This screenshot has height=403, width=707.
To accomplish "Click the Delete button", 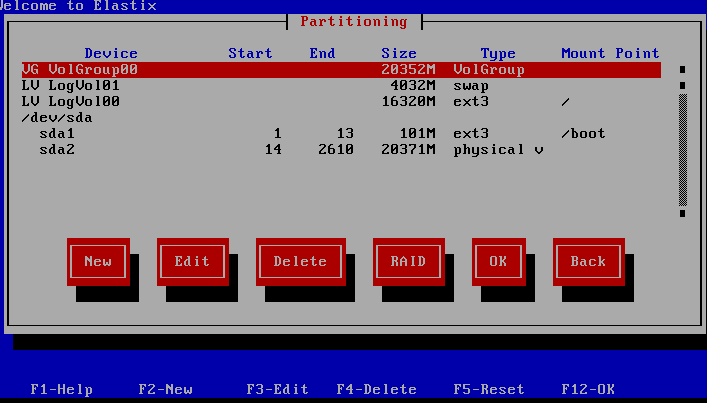I will [301, 261].
